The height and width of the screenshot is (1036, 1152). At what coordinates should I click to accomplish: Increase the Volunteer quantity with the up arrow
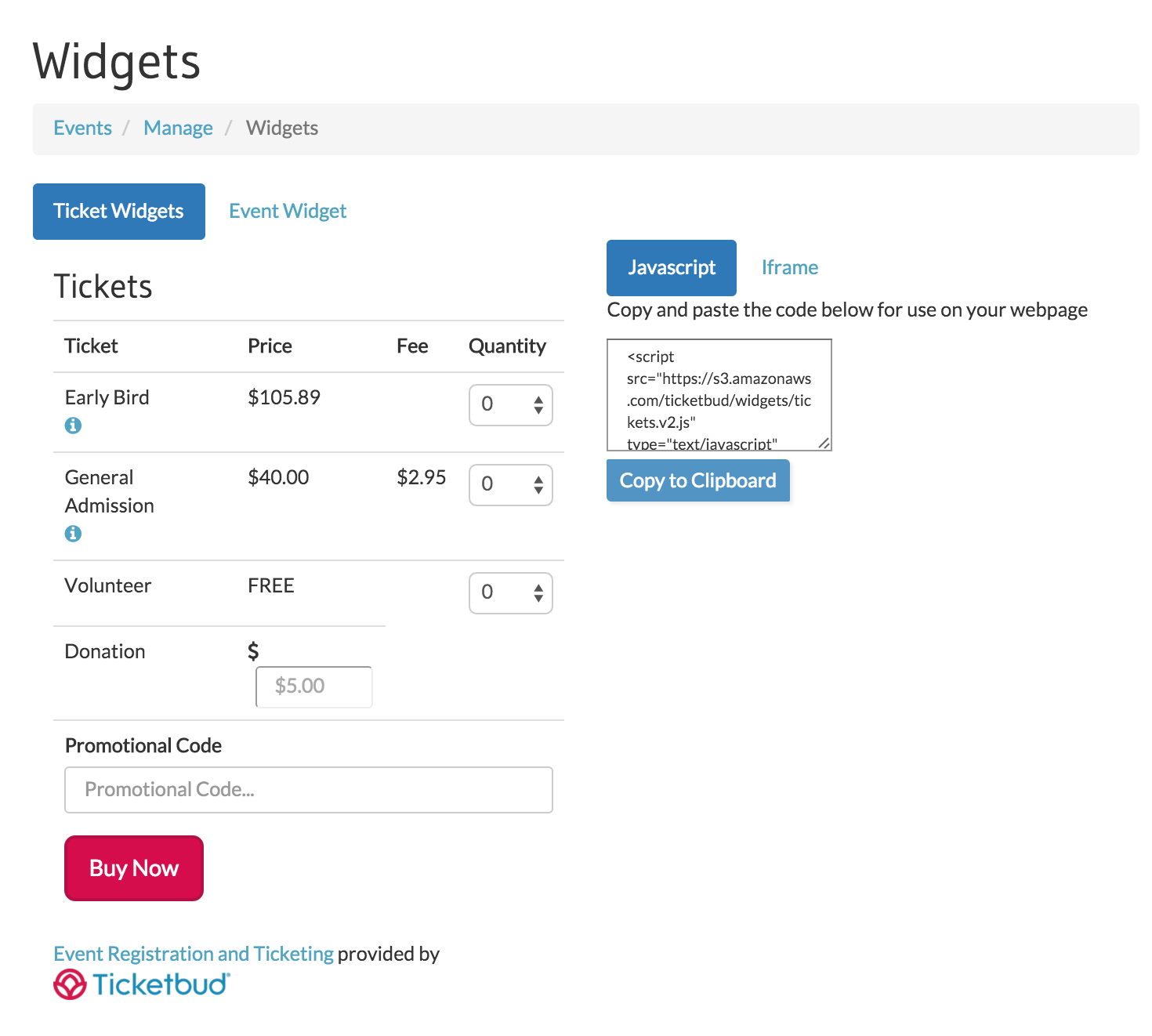pyautogui.click(x=538, y=588)
